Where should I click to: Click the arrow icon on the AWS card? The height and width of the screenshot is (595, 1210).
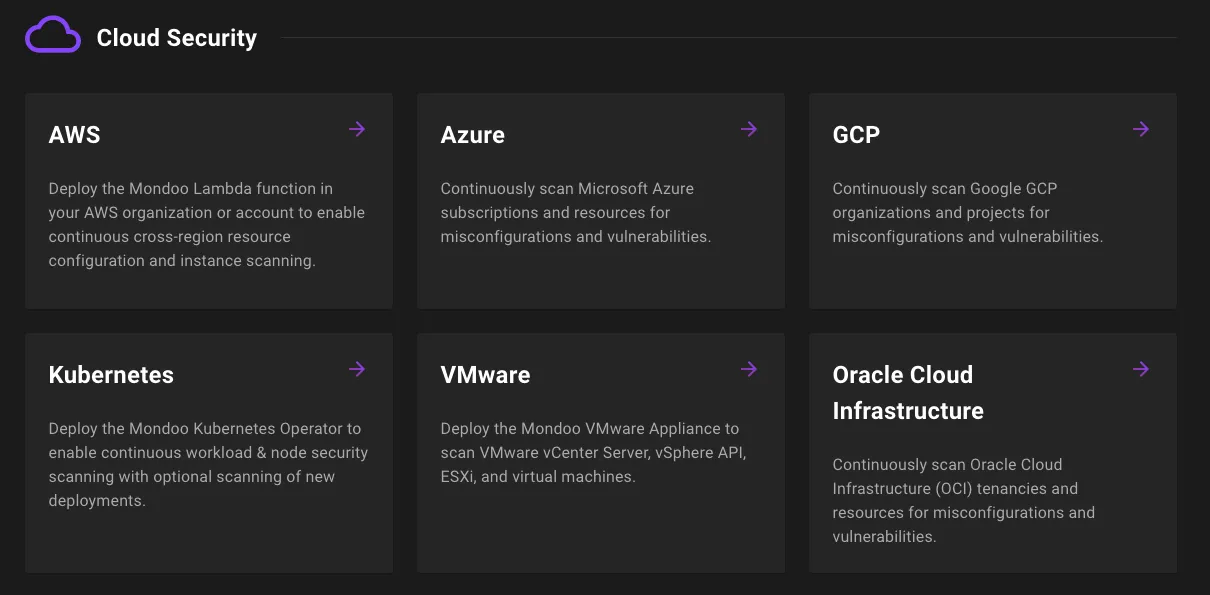click(x=357, y=128)
